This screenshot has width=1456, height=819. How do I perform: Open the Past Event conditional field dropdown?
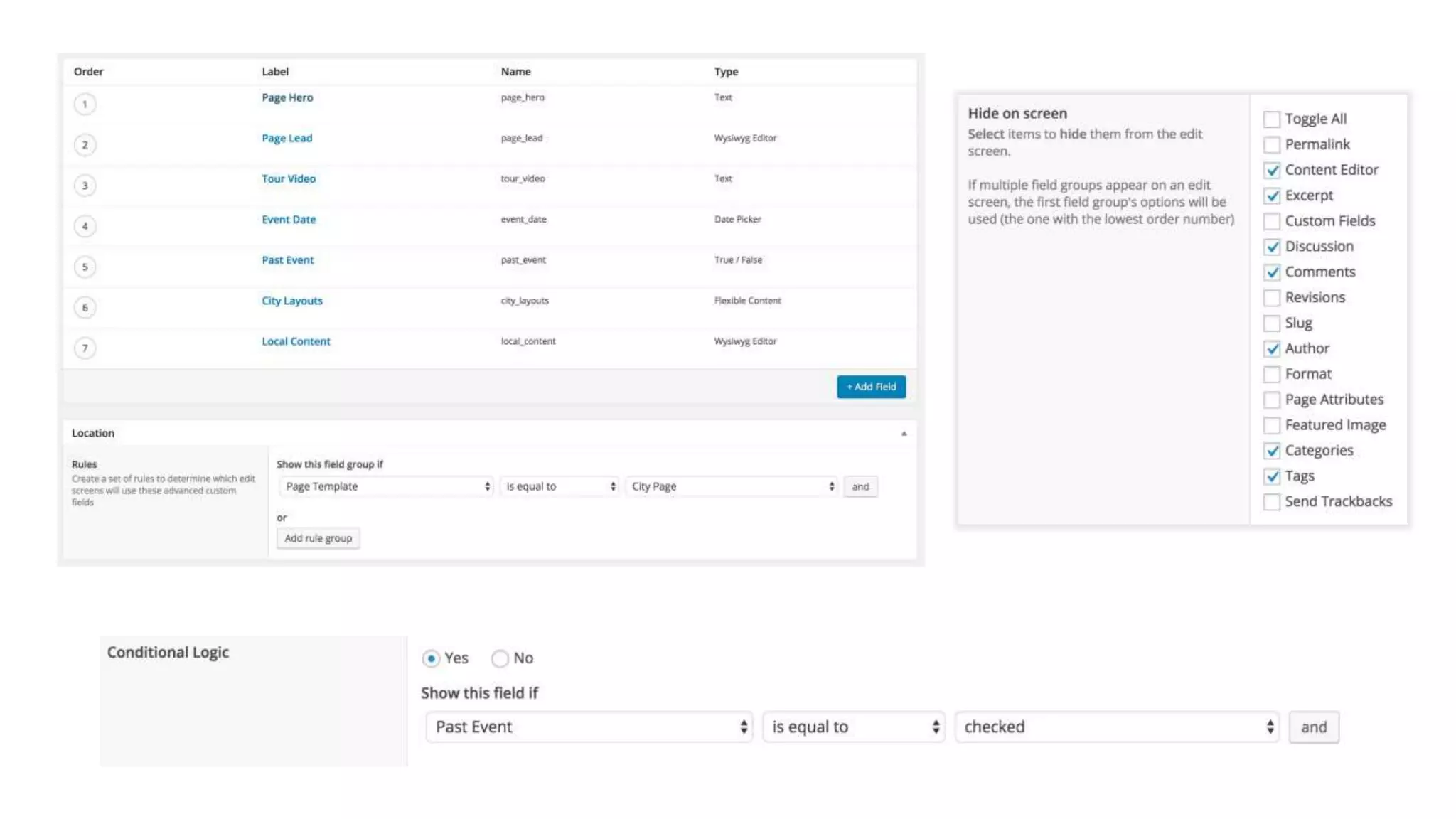click(x=589, y=727)
